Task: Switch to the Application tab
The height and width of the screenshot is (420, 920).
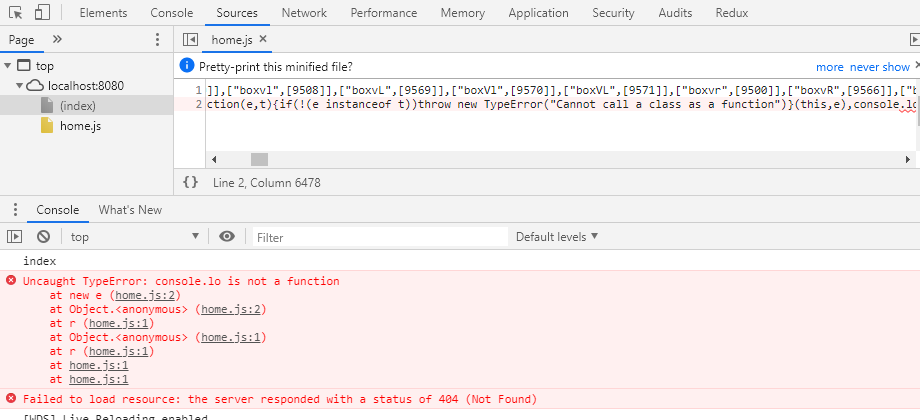Action: click(538, 13)
